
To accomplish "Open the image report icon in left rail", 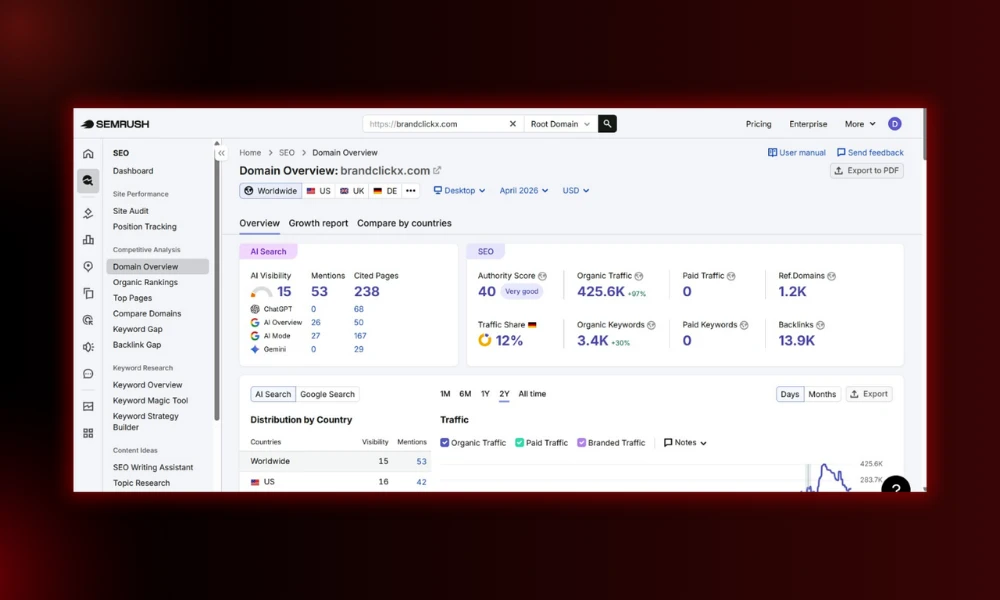I will click(x=88, y=406).
